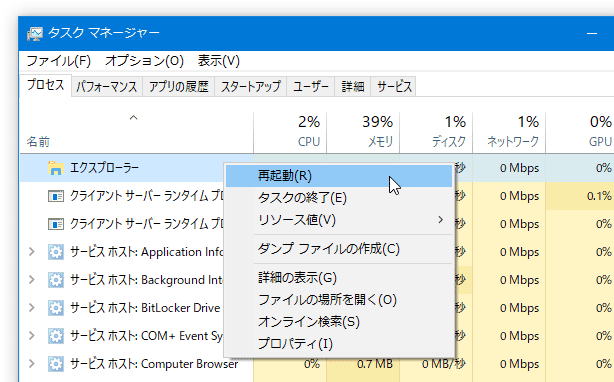Expand サービス ホスト: Application Info row
The width and height of the screenshot is (614, 382).
pyautogui.click(x=32, y=252)
